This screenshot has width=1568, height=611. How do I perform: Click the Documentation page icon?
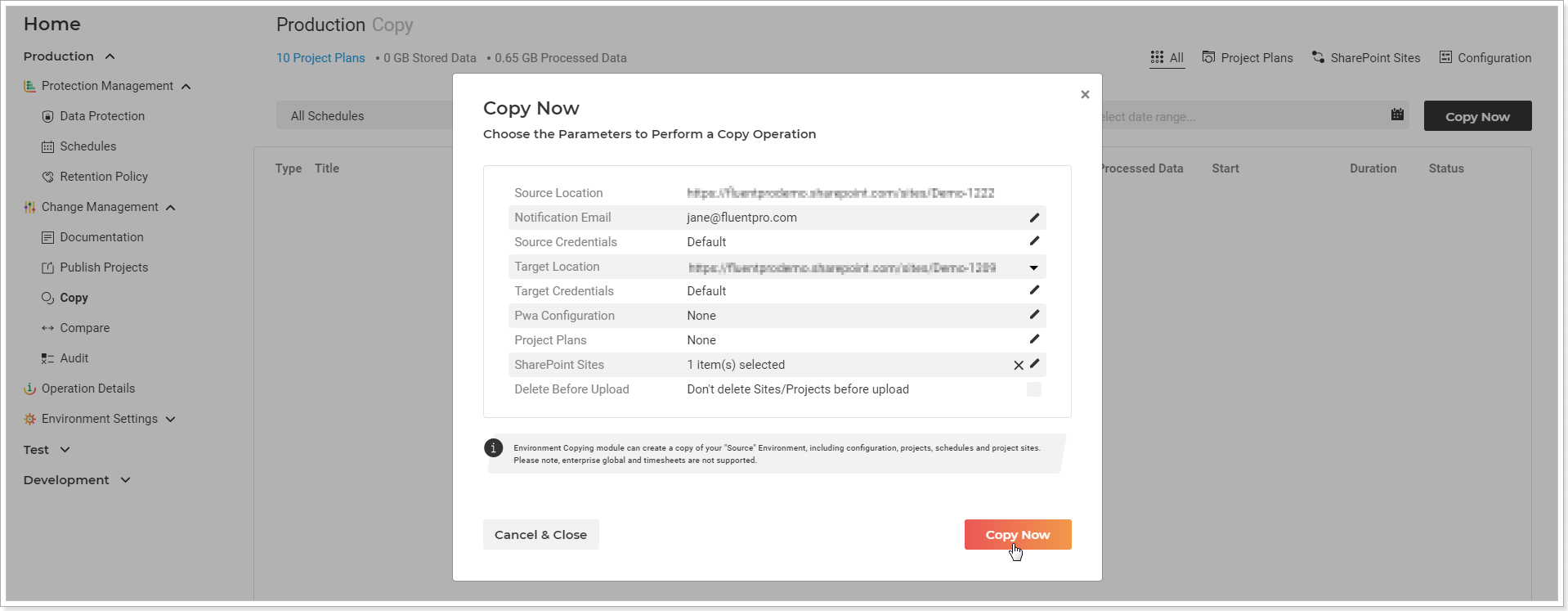click(x=47, y=237)
